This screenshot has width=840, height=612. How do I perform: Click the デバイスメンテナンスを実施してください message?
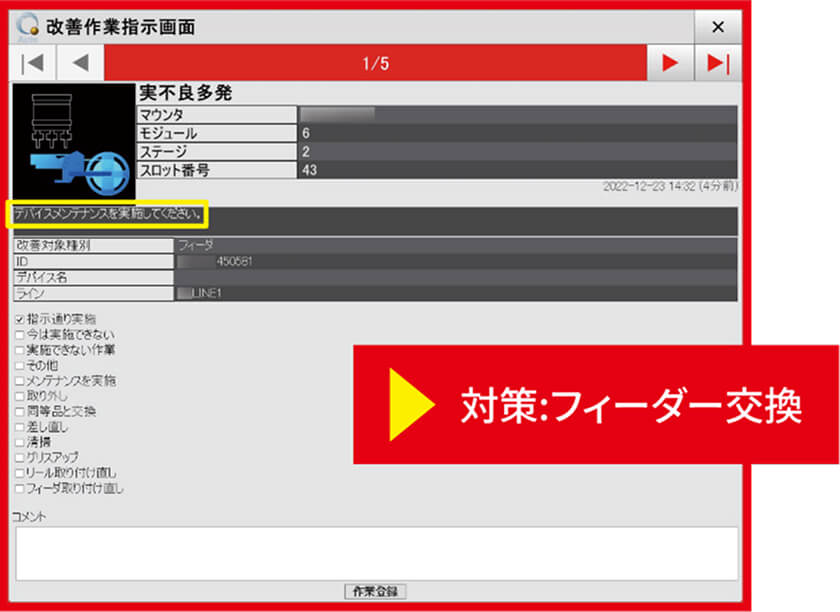[107, 214]
